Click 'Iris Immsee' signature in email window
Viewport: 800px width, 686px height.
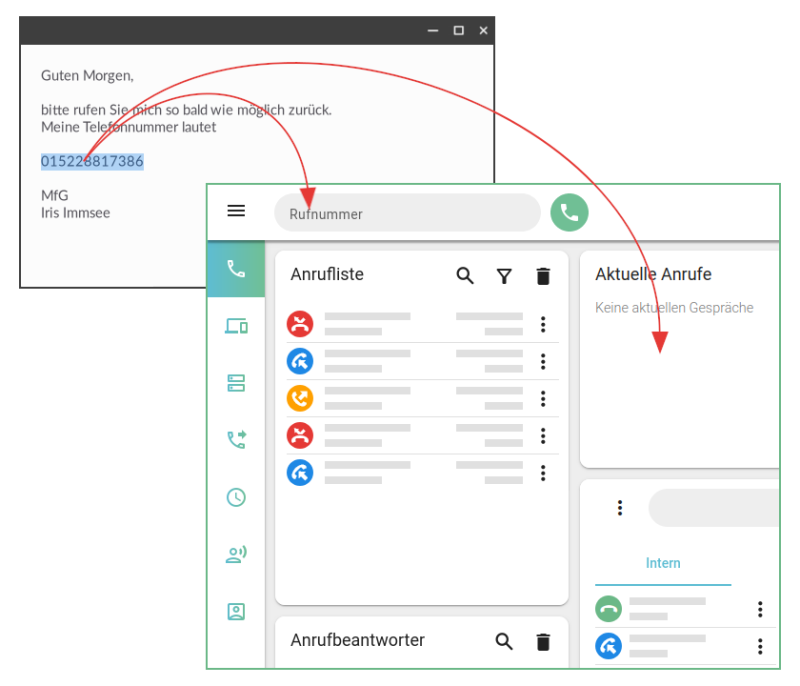[x=76, y=213]
